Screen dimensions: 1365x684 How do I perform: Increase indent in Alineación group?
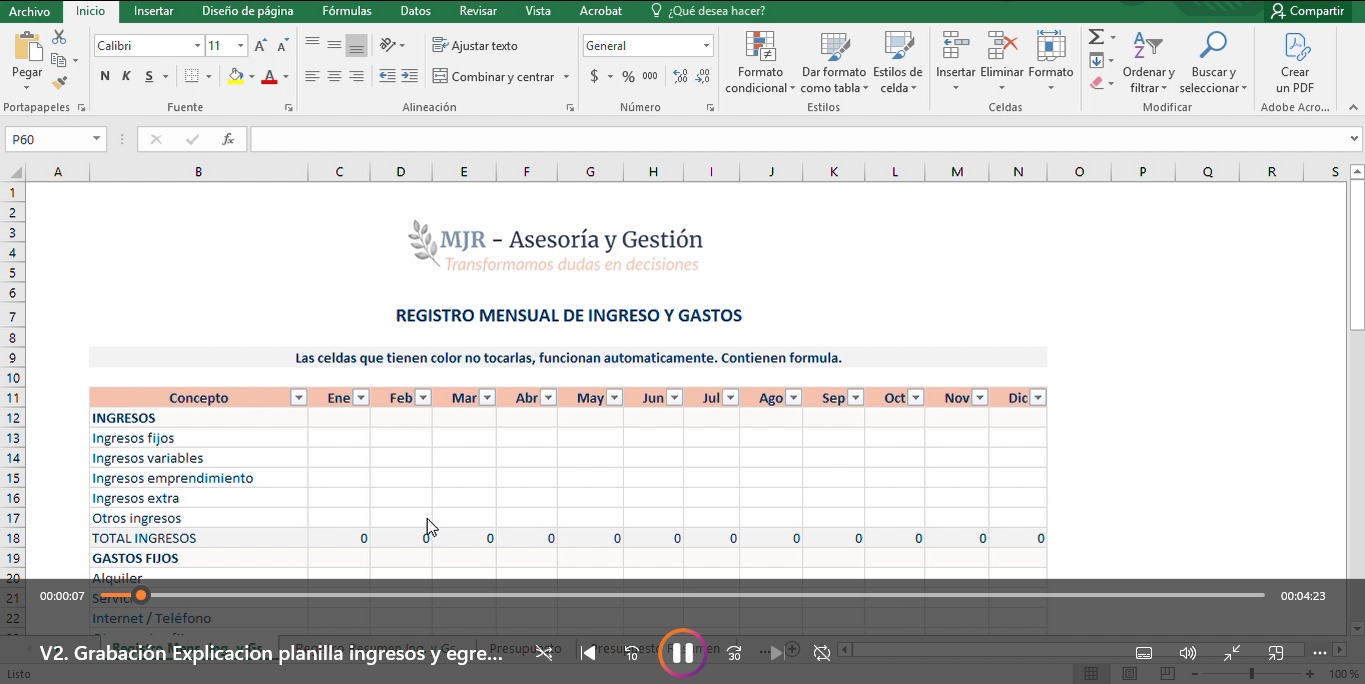pyautogui.click(x=409, y=76)
